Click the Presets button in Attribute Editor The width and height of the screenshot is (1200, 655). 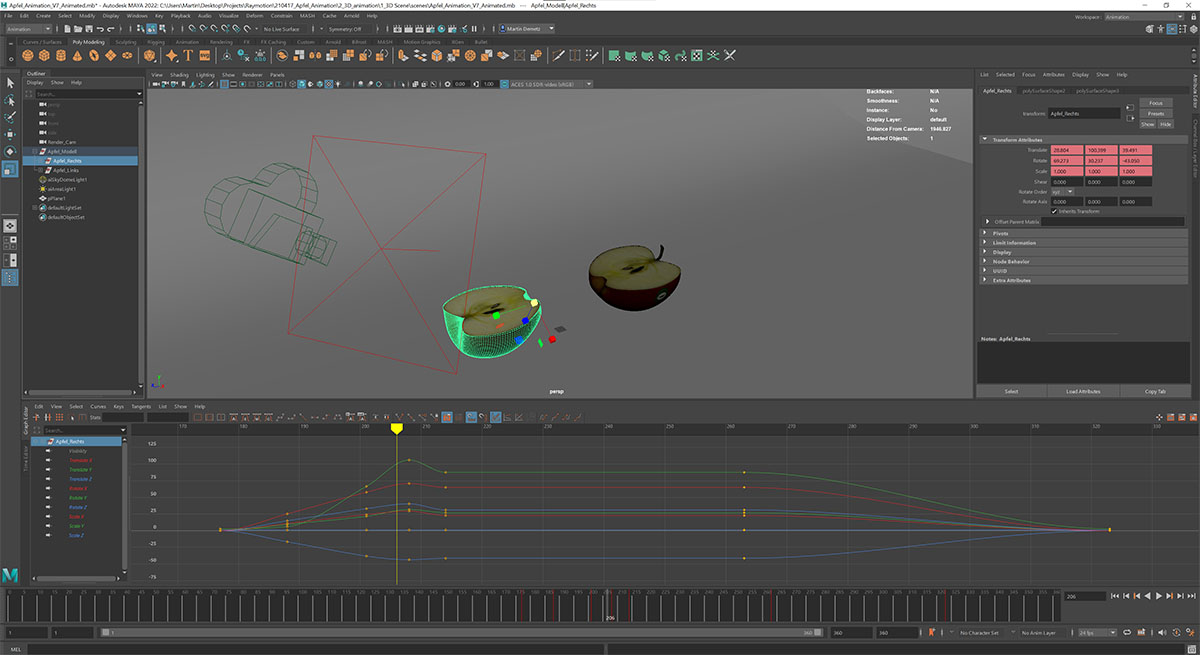coord(1155,113)
